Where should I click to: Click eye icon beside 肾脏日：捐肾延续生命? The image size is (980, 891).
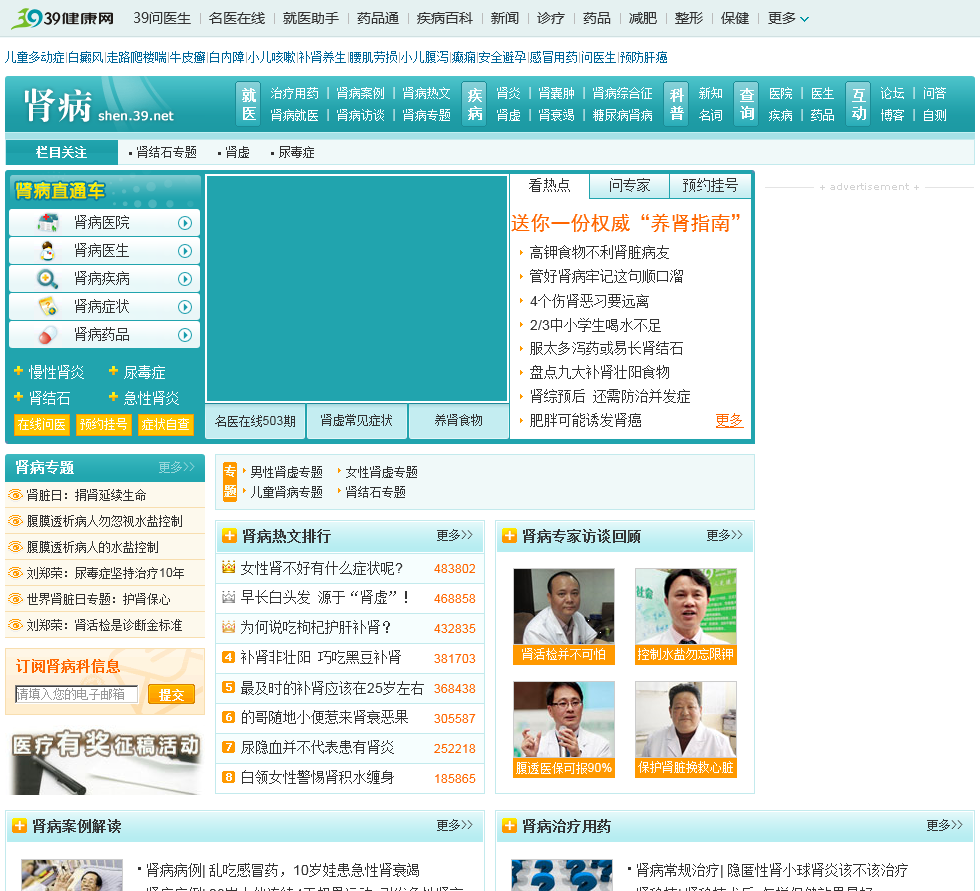(x=15, y=495)
